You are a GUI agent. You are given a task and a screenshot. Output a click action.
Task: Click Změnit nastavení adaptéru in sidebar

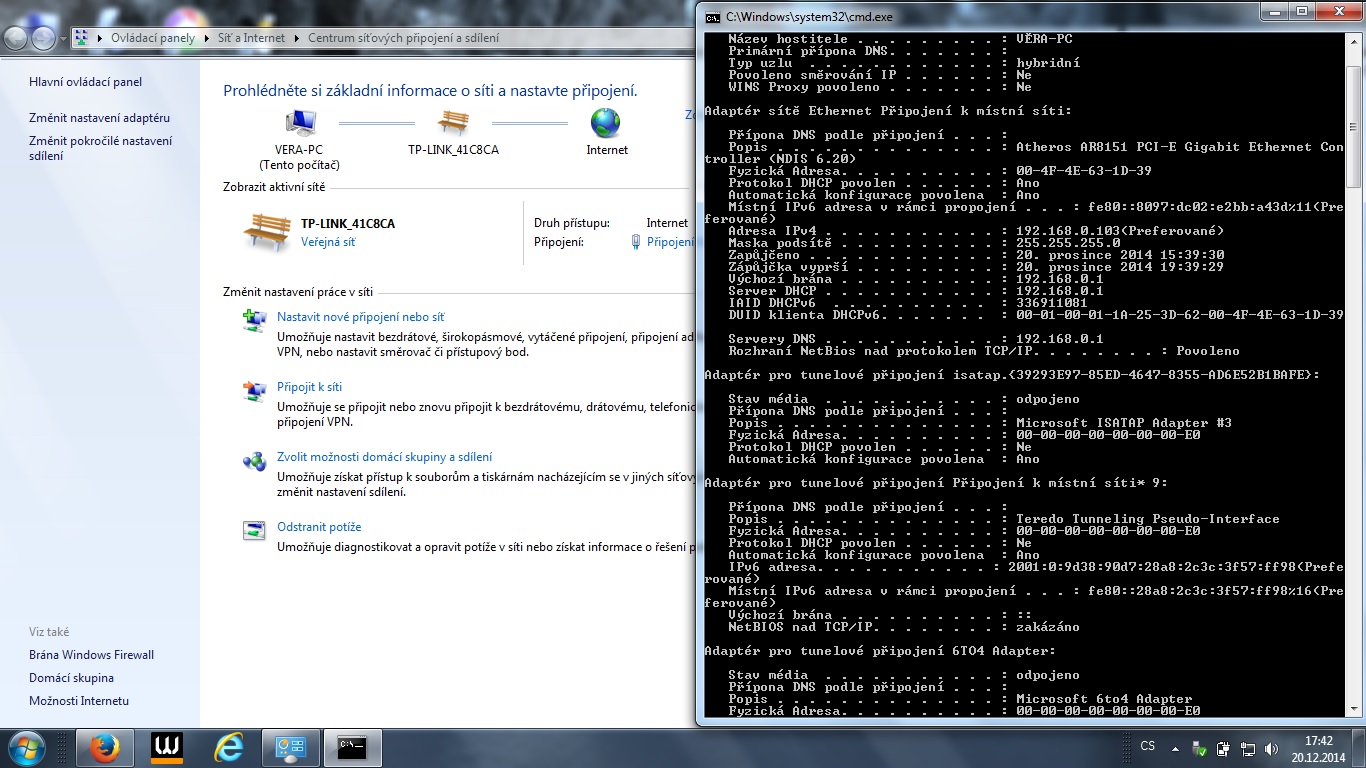click(100, 118)
